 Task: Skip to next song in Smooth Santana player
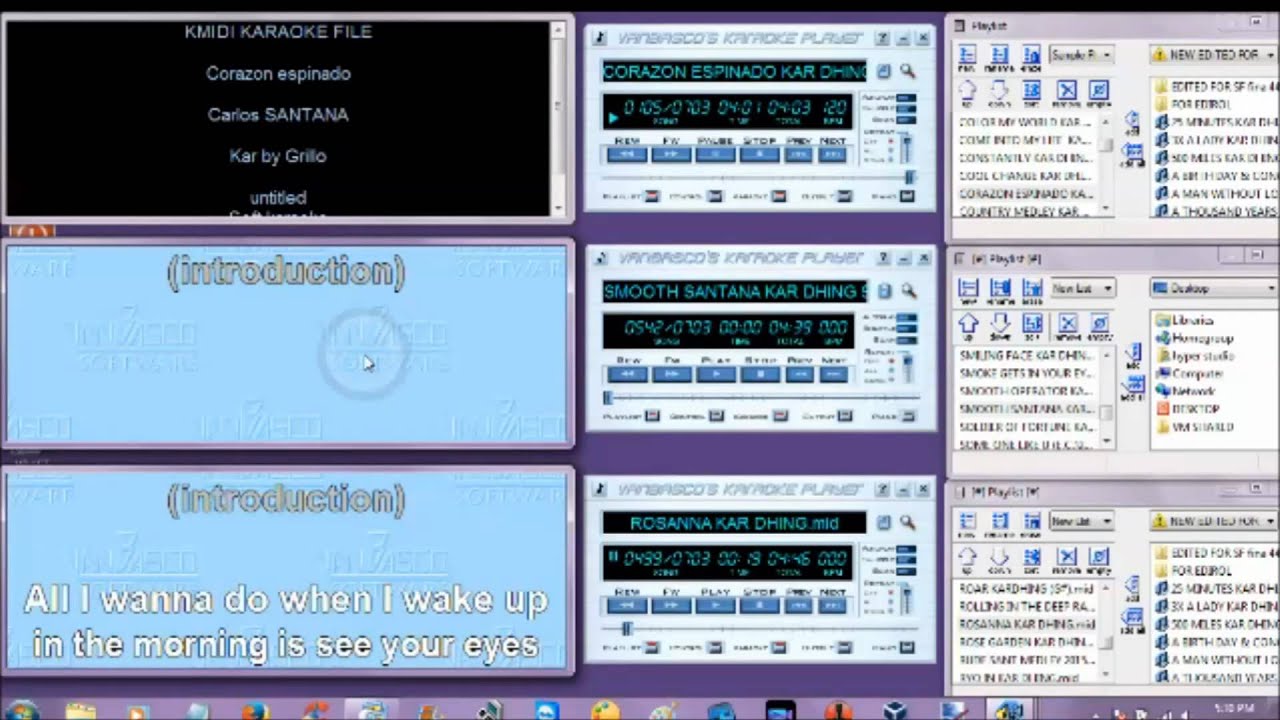click(x=832, y=374)
